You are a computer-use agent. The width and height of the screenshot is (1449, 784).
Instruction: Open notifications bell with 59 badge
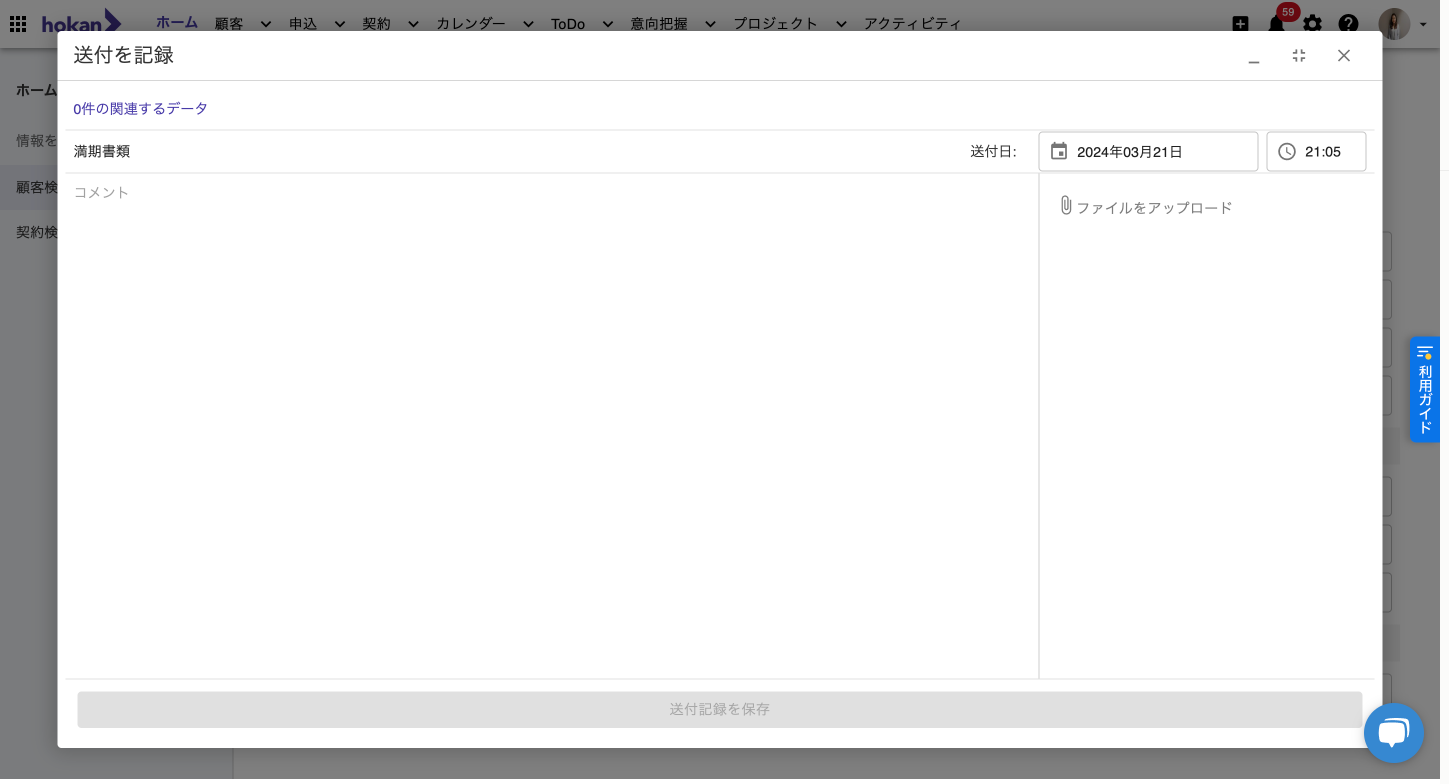pyautogui.click(x=1276, y=24)
